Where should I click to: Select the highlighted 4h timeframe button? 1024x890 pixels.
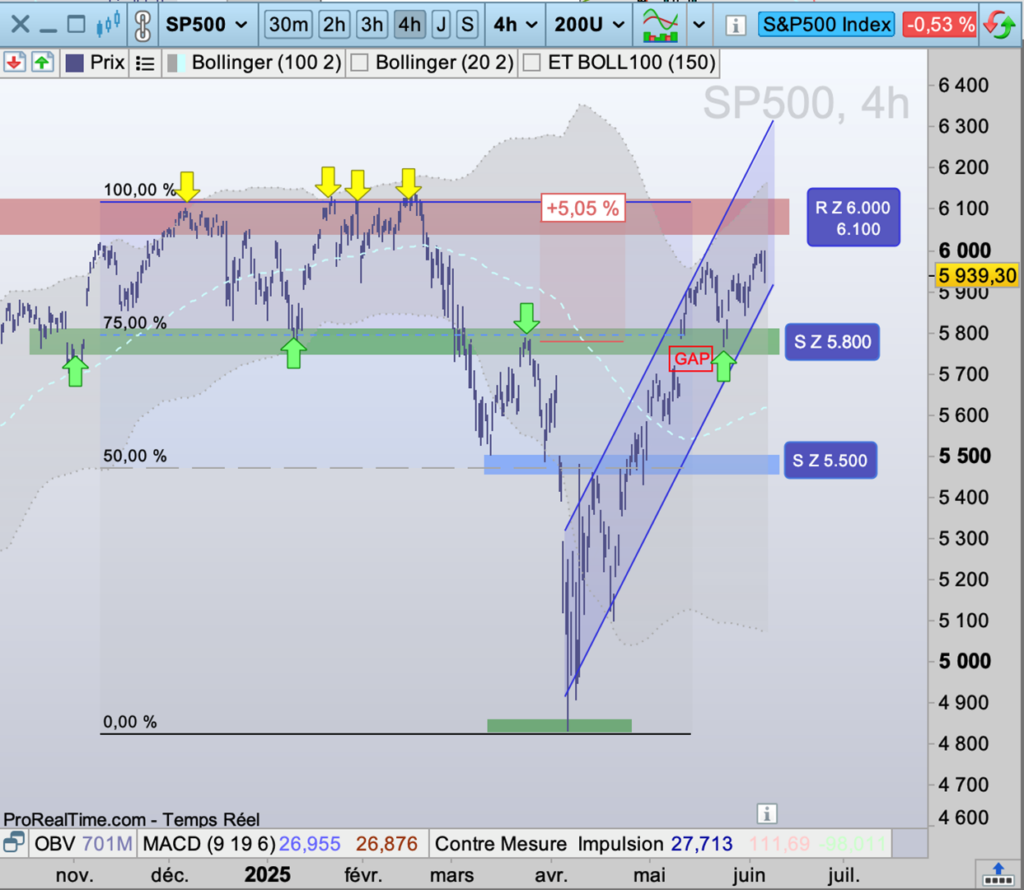[x=409, y=25]
